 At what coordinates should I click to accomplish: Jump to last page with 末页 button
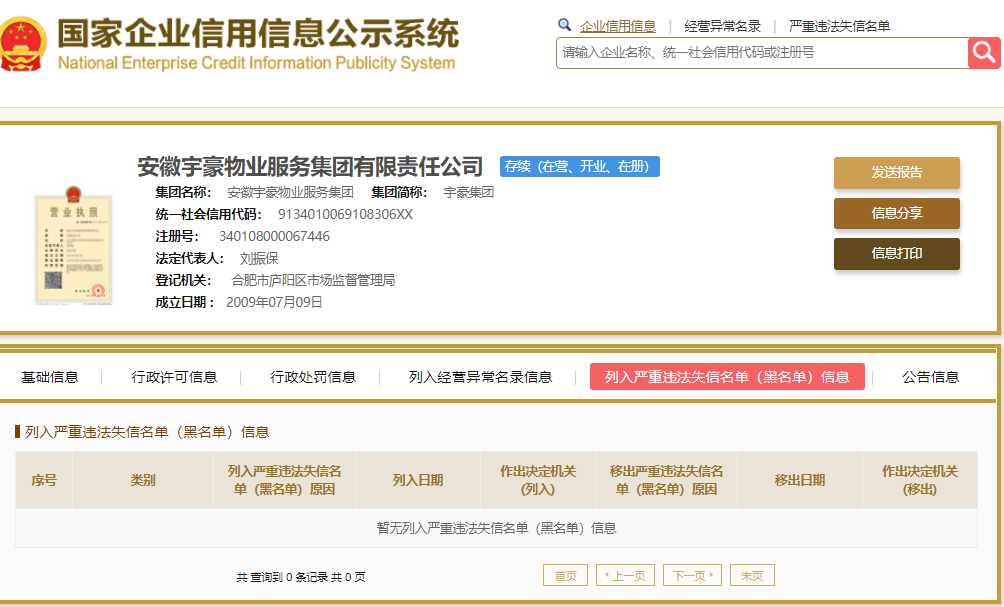pyautogui.click(x=752, y=576)
